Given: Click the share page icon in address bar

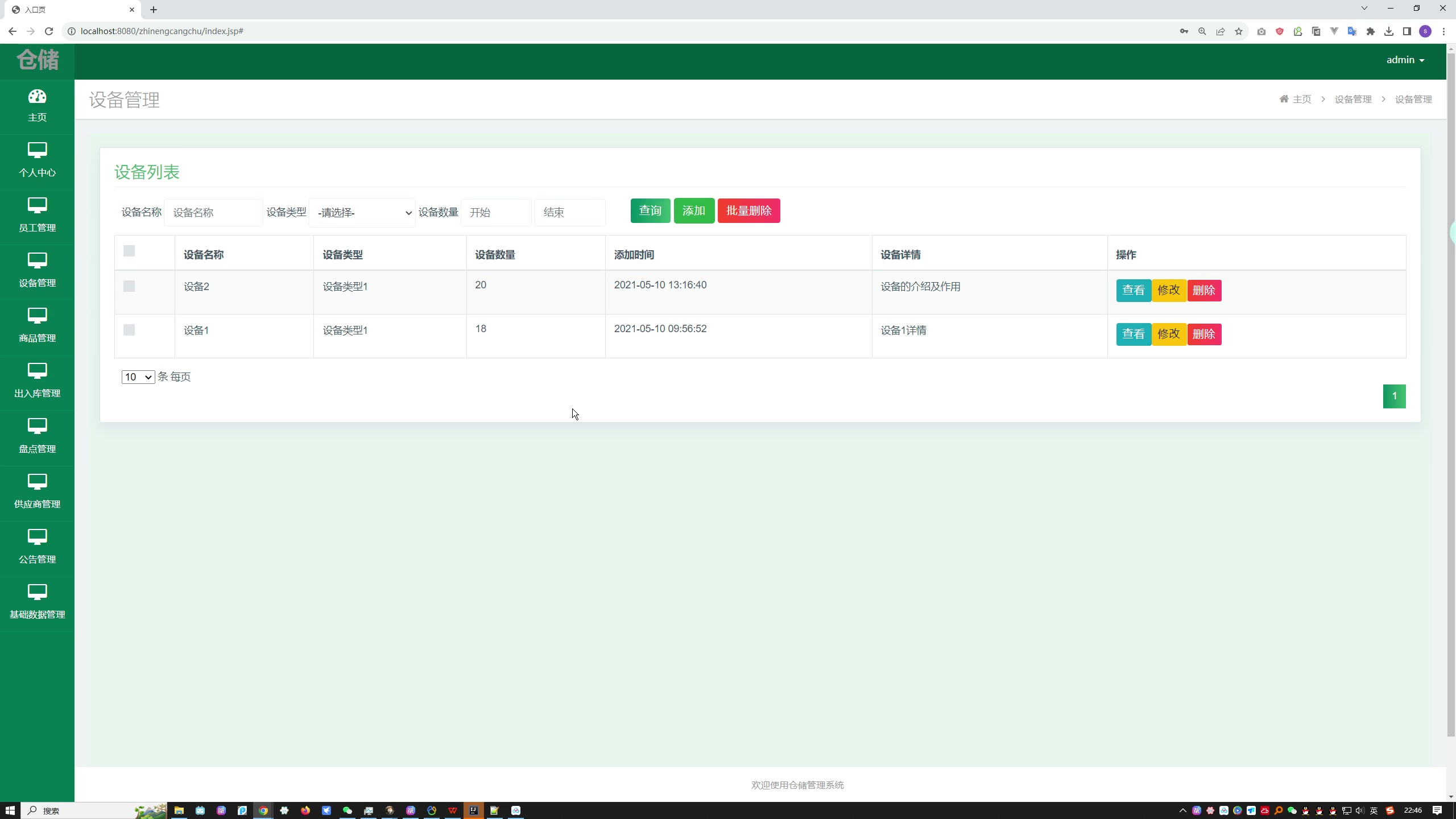Looking at the screenshot, I should click(1221, 31).
